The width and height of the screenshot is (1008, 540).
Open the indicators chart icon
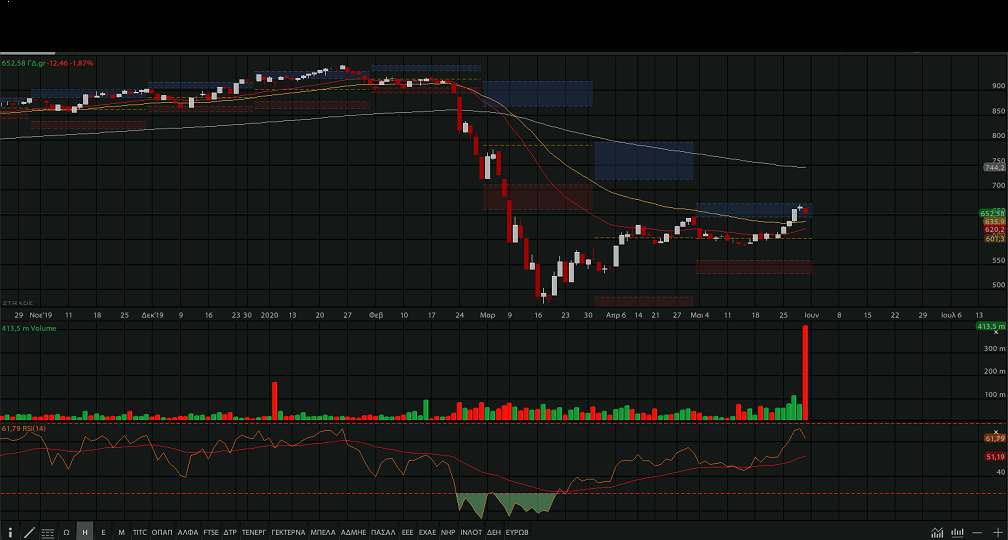click(937, 532)
